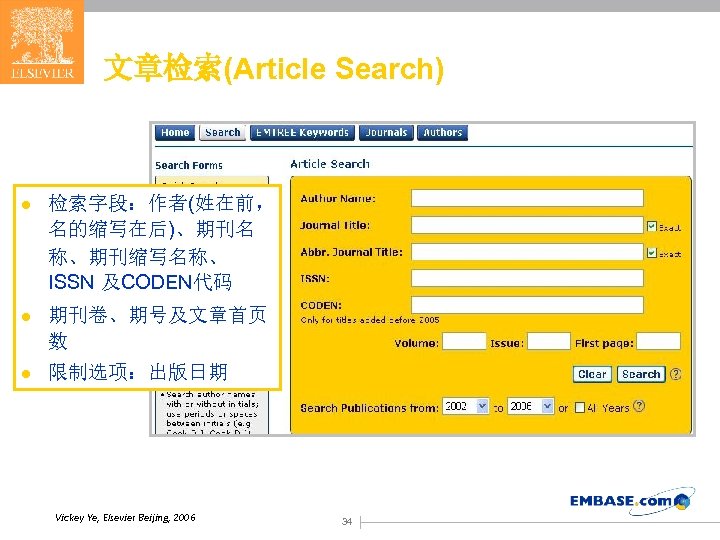720x540 pixels.
Task: Open help icon beside All Years
Action: coord(639,406)
